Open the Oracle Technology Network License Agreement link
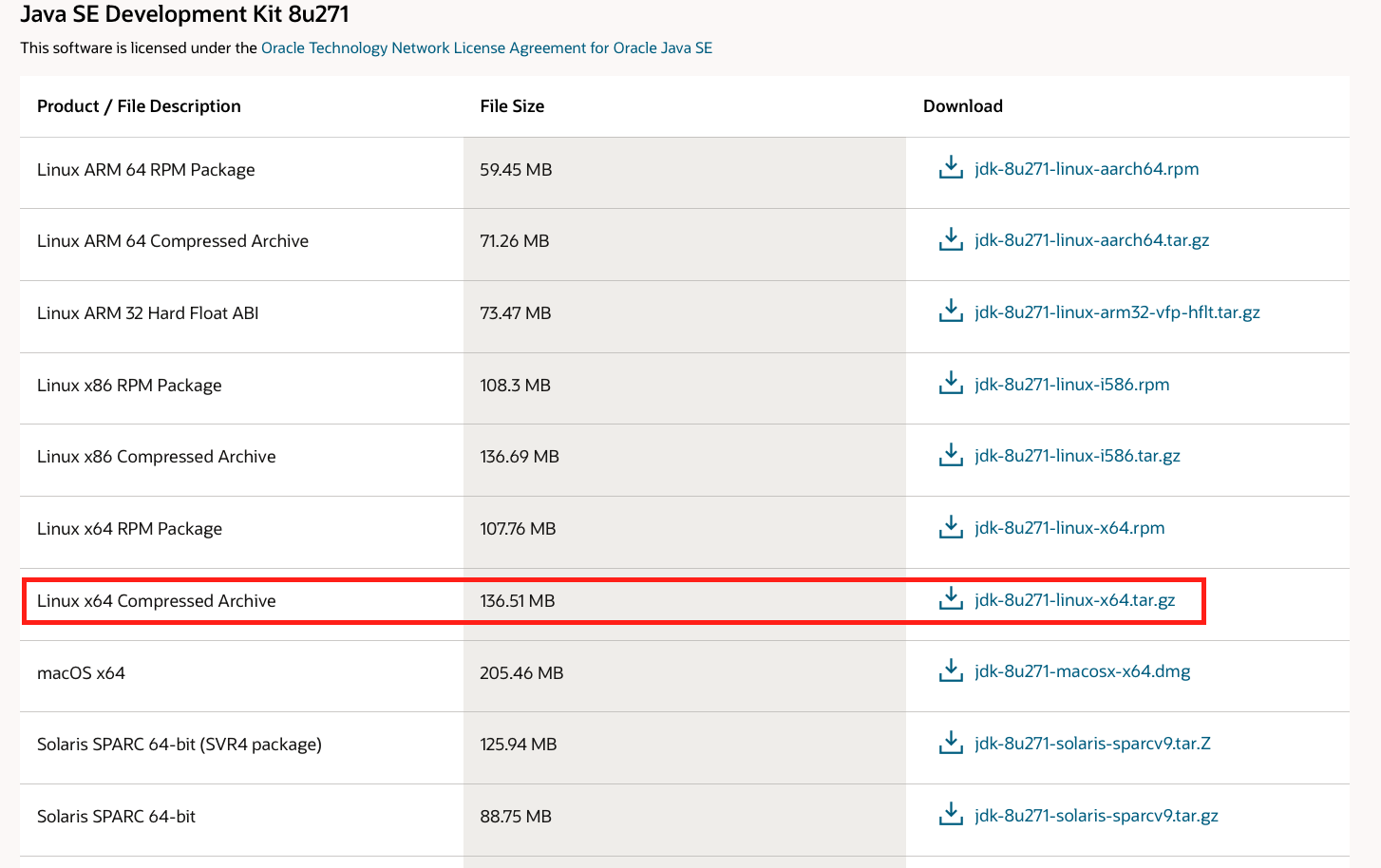 (486, 47)
